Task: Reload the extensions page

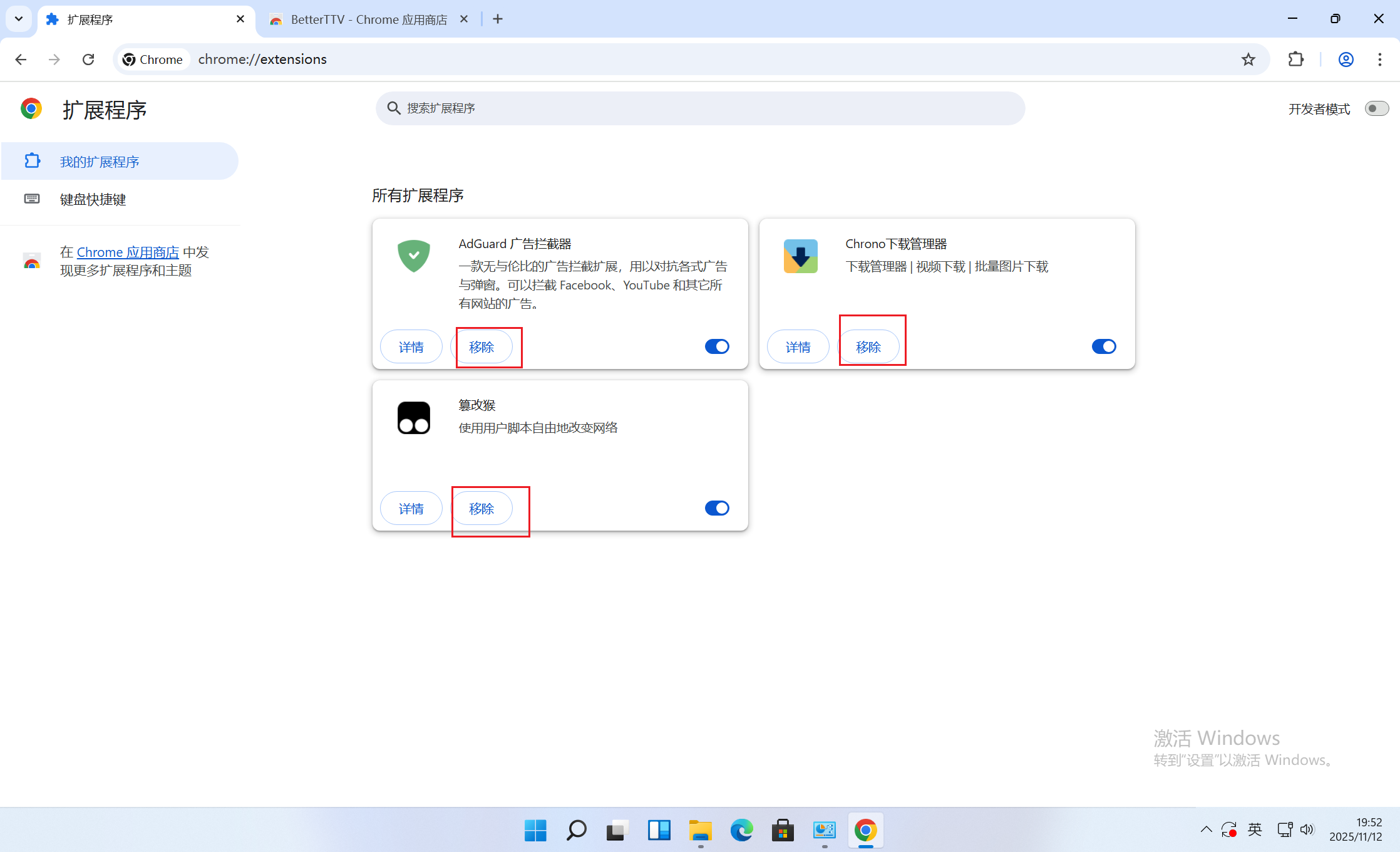Action: tap(88, 60)
